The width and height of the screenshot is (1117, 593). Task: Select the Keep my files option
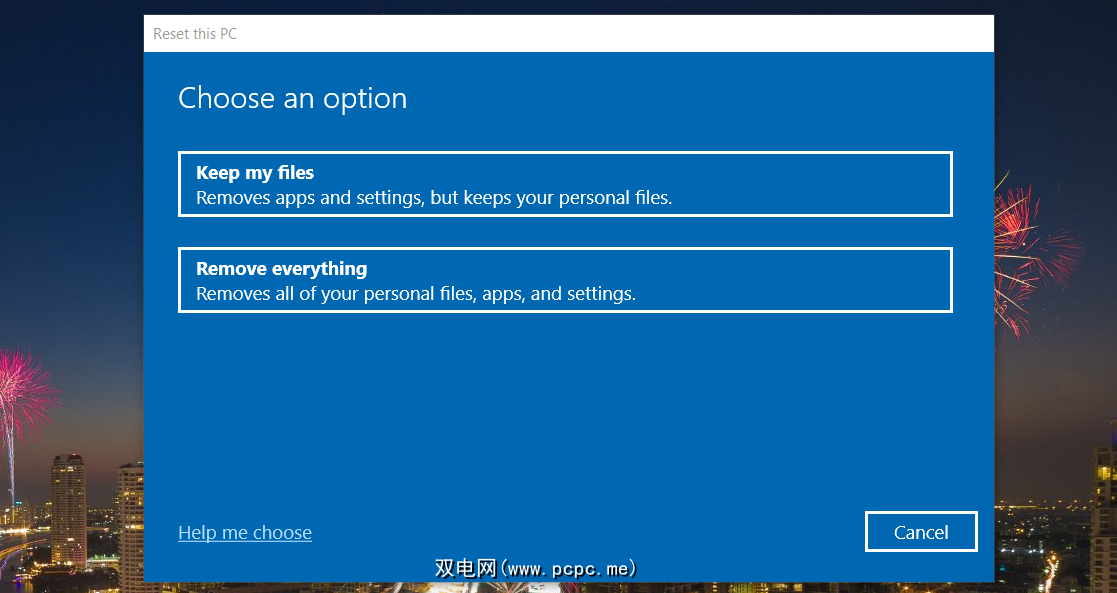click(565, 184)
